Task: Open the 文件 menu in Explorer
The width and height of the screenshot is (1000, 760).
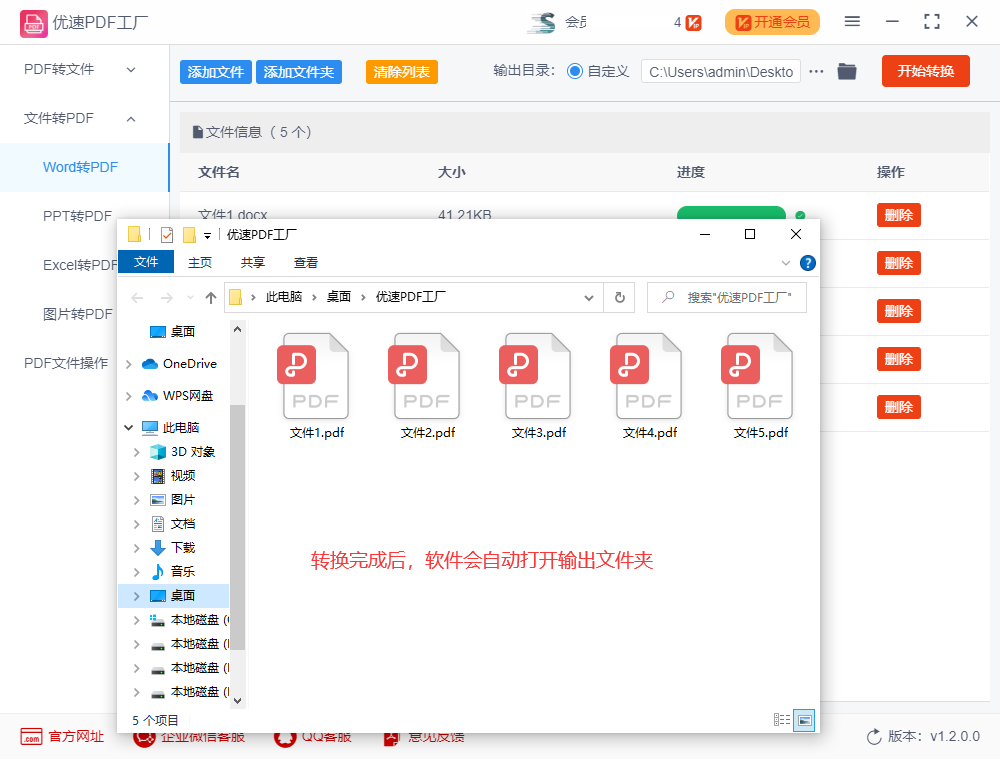Action: 146,262
